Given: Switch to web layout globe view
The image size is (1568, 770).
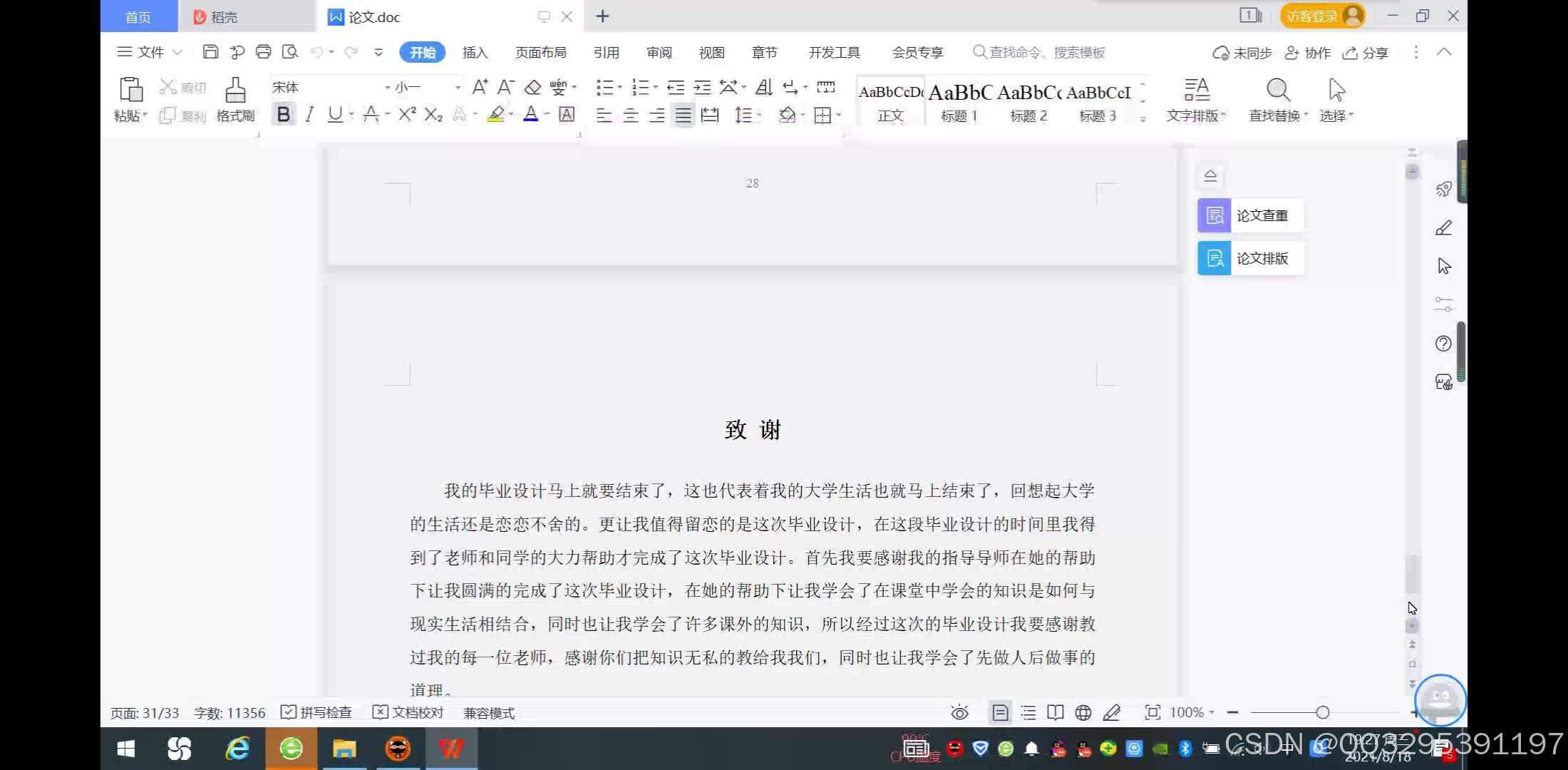Looking at the screenshot, I should tap(1083, 712).
